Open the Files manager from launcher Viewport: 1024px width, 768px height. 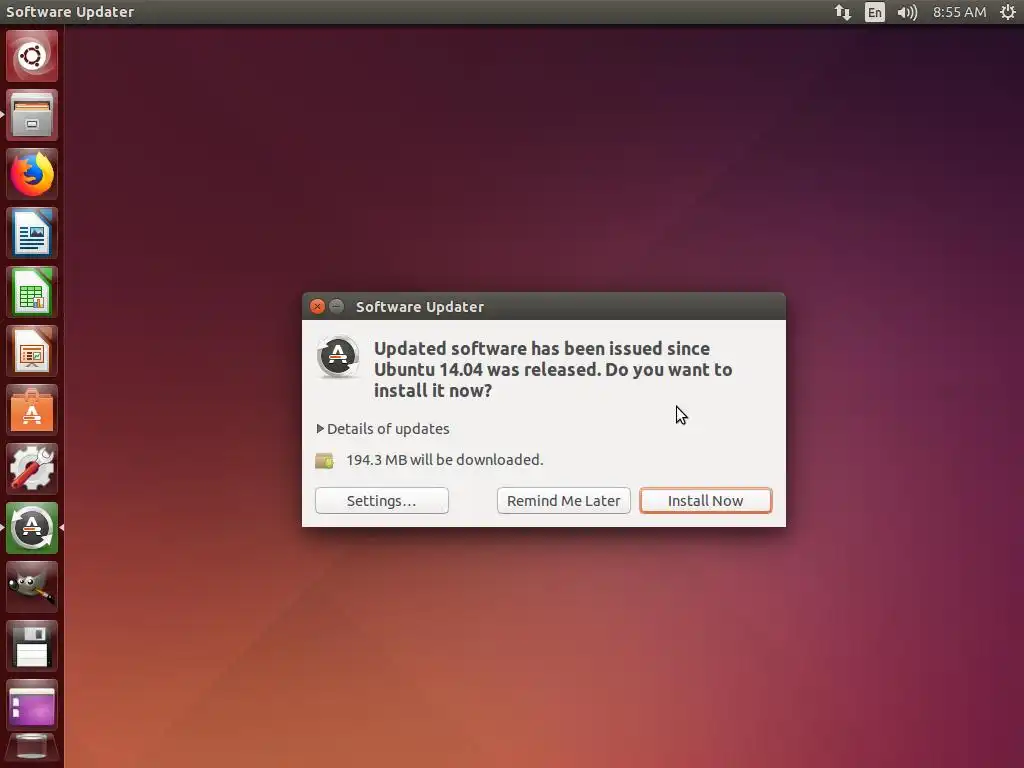click(32, 116)
